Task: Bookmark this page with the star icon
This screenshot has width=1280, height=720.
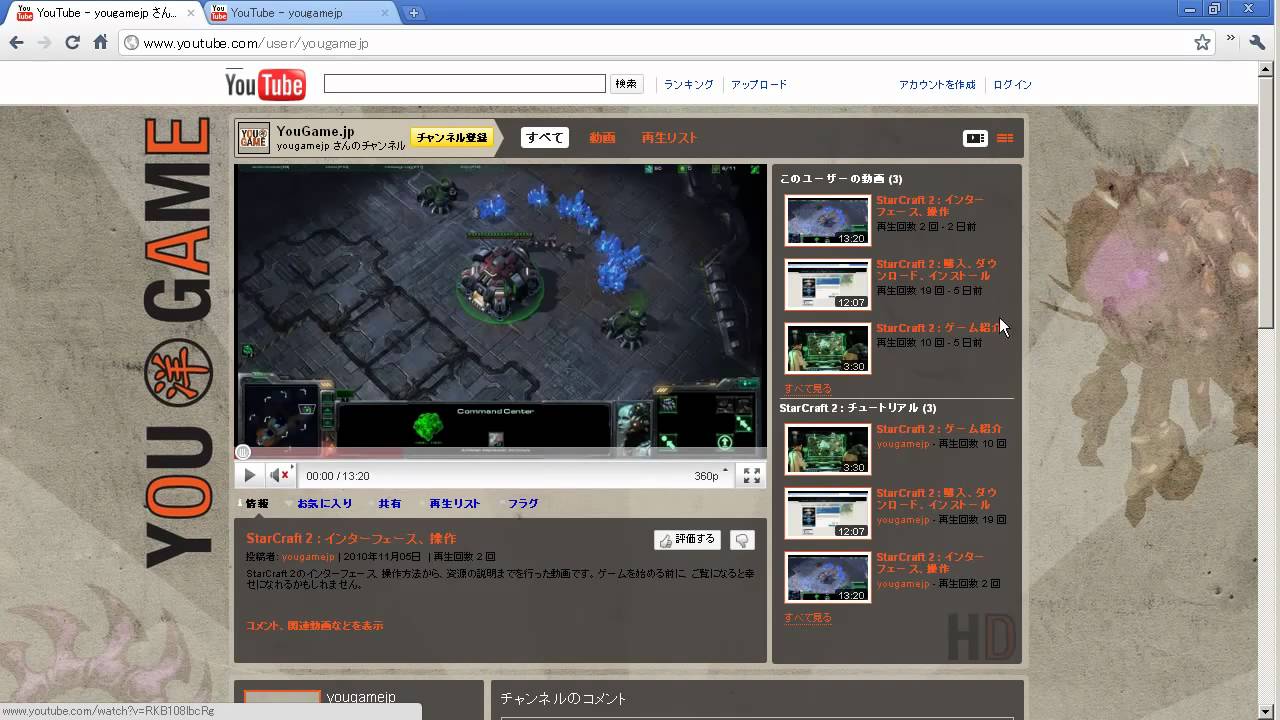Action: (x=1202, y=43)
